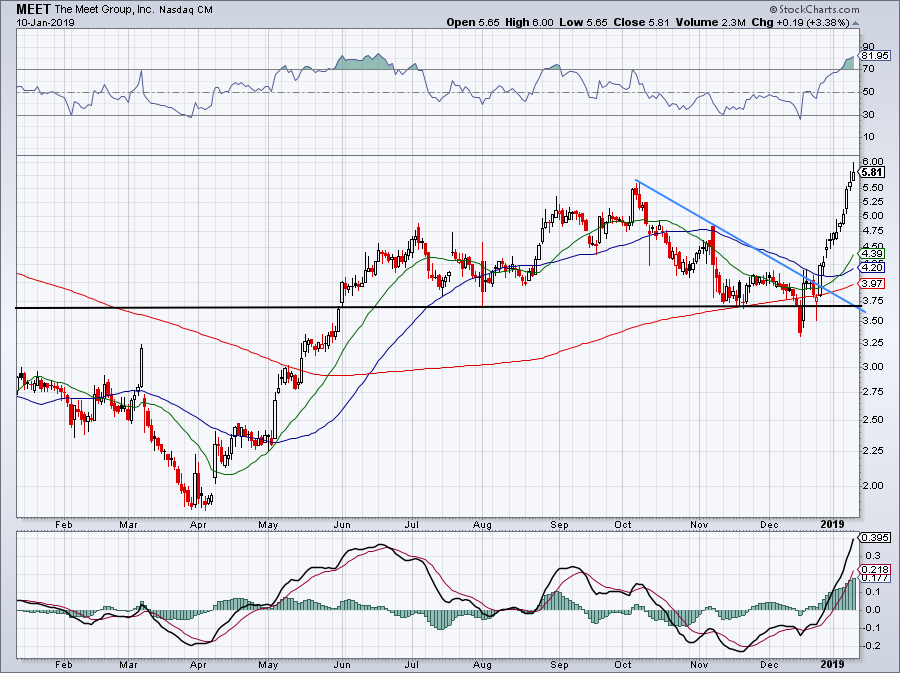Click the MACD histogram tag 0.177
Screen dimensions: 900x673
click(x=875, y=578)
